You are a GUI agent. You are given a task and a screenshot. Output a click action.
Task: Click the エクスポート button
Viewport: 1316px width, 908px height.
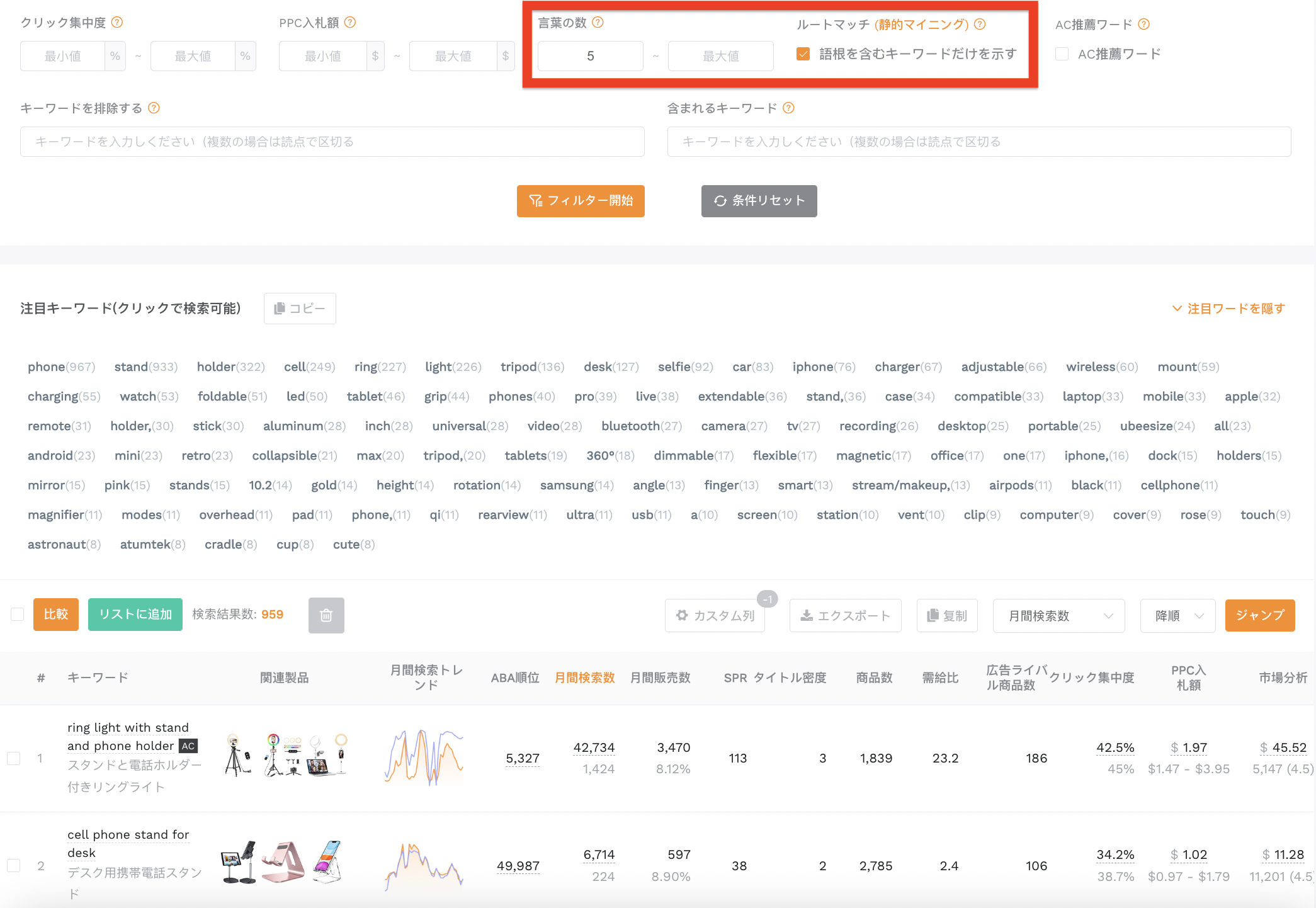tap(845, 616)
